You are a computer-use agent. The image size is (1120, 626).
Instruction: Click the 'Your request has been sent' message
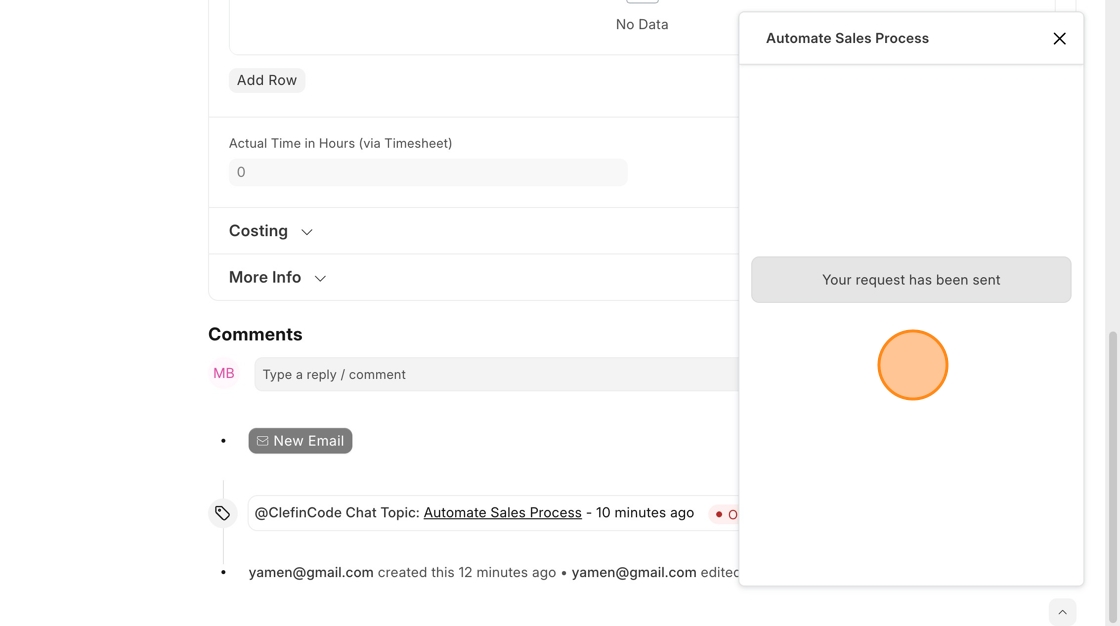[x=911, y=280]
